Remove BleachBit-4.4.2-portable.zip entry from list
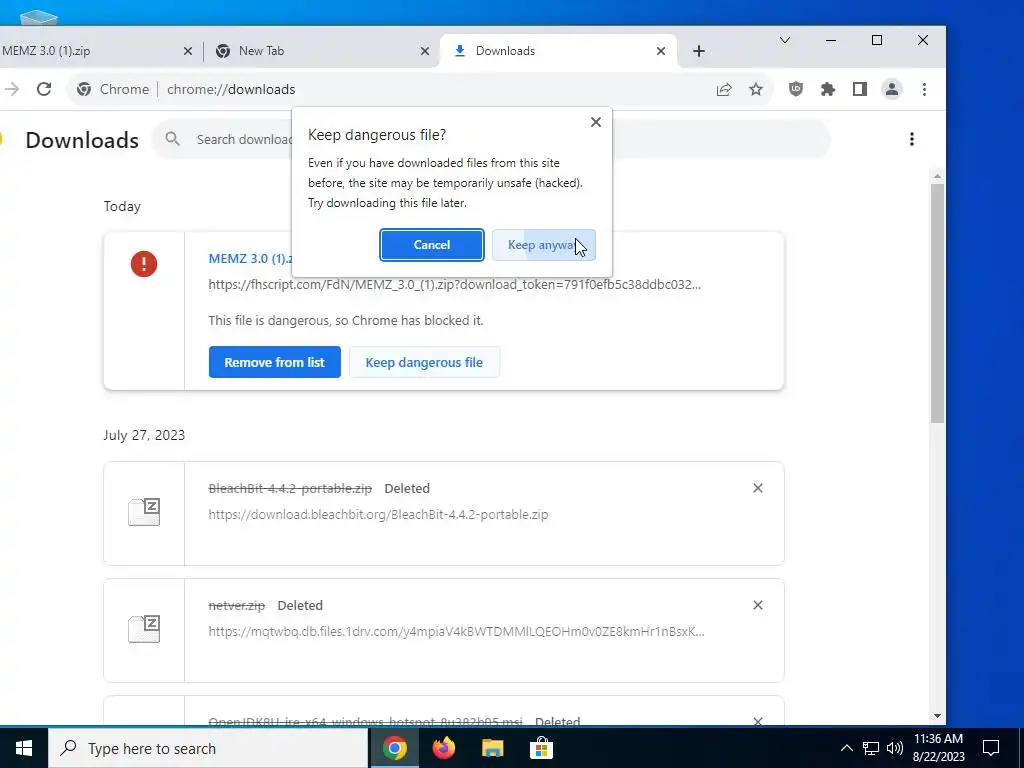The image size is (1024, 768). (758, 488)
